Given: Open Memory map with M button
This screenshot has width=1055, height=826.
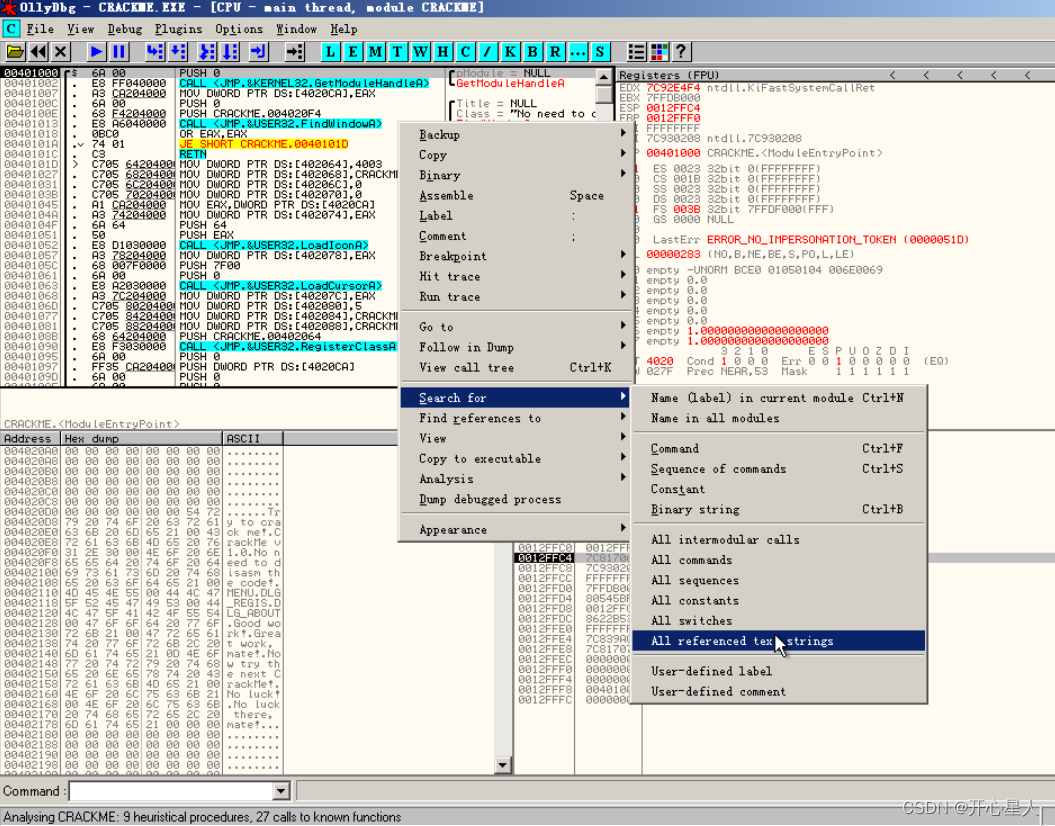Looking at the screenshot, I should pyautogui.click(x=375, y=52).
